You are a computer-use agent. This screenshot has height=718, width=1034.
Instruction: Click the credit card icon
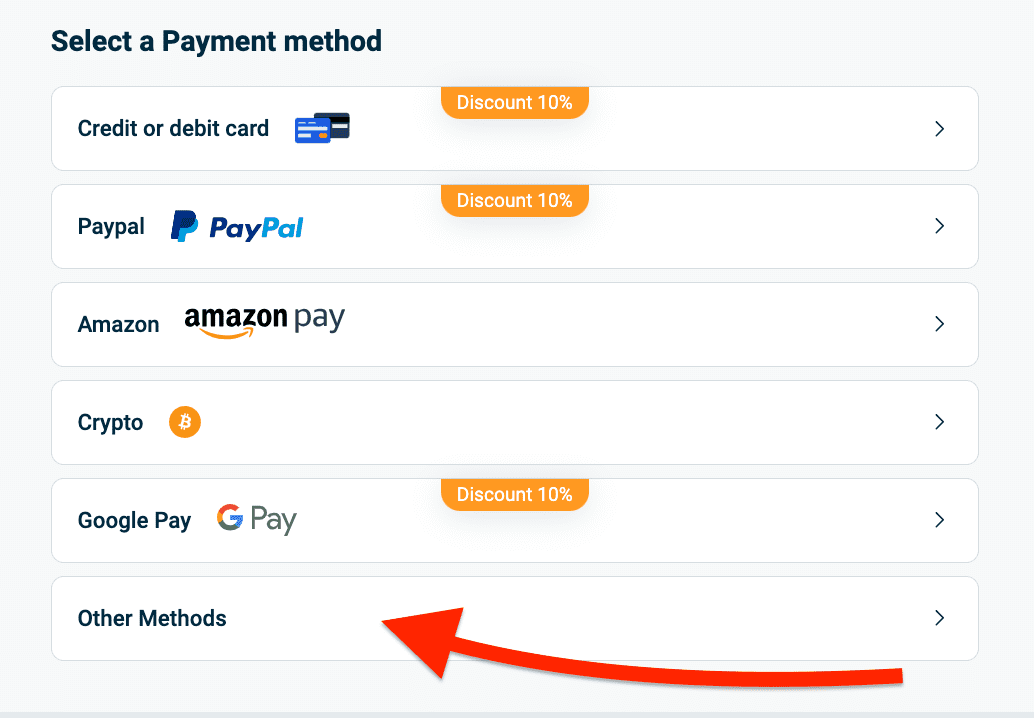point(322,128)
